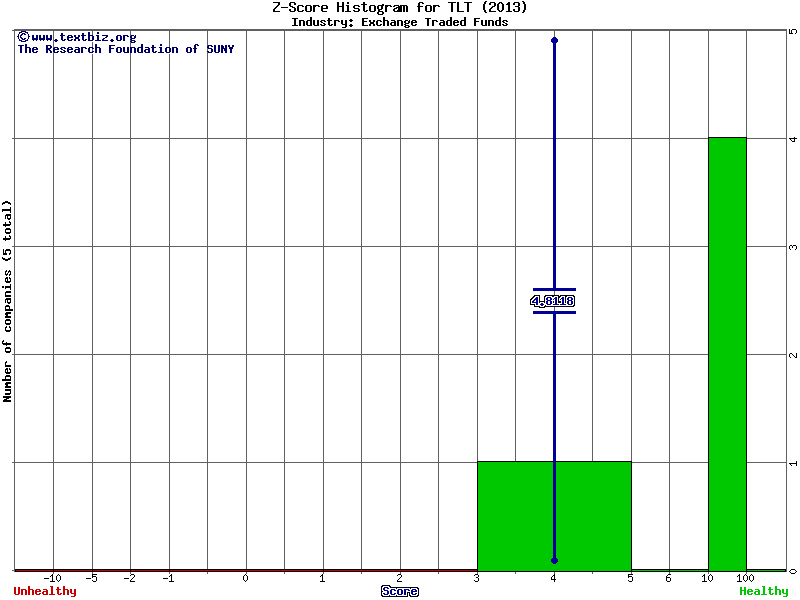Click the x-axis tick label -10

click(52, 578)
